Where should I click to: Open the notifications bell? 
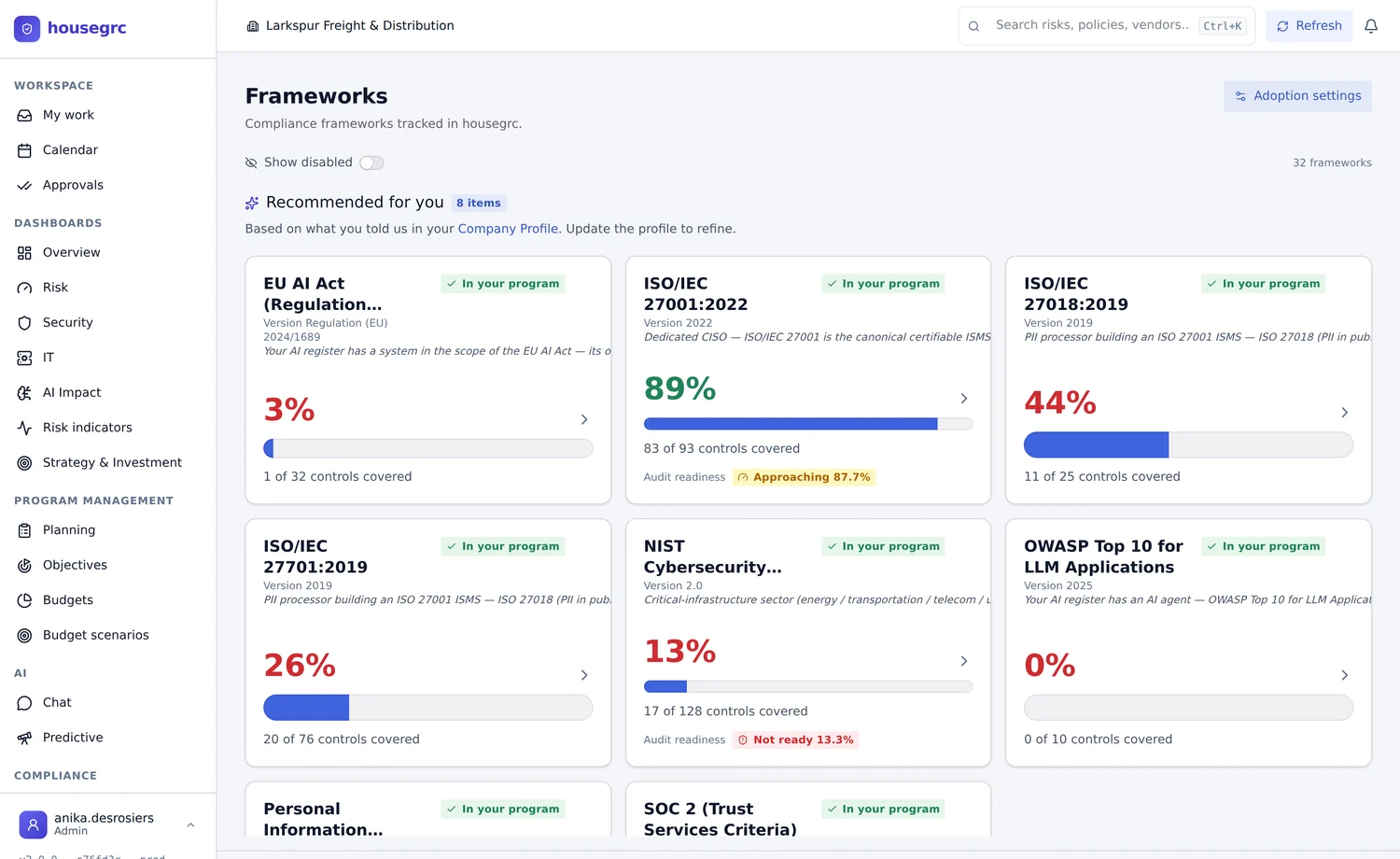[x=1371, y=26]
